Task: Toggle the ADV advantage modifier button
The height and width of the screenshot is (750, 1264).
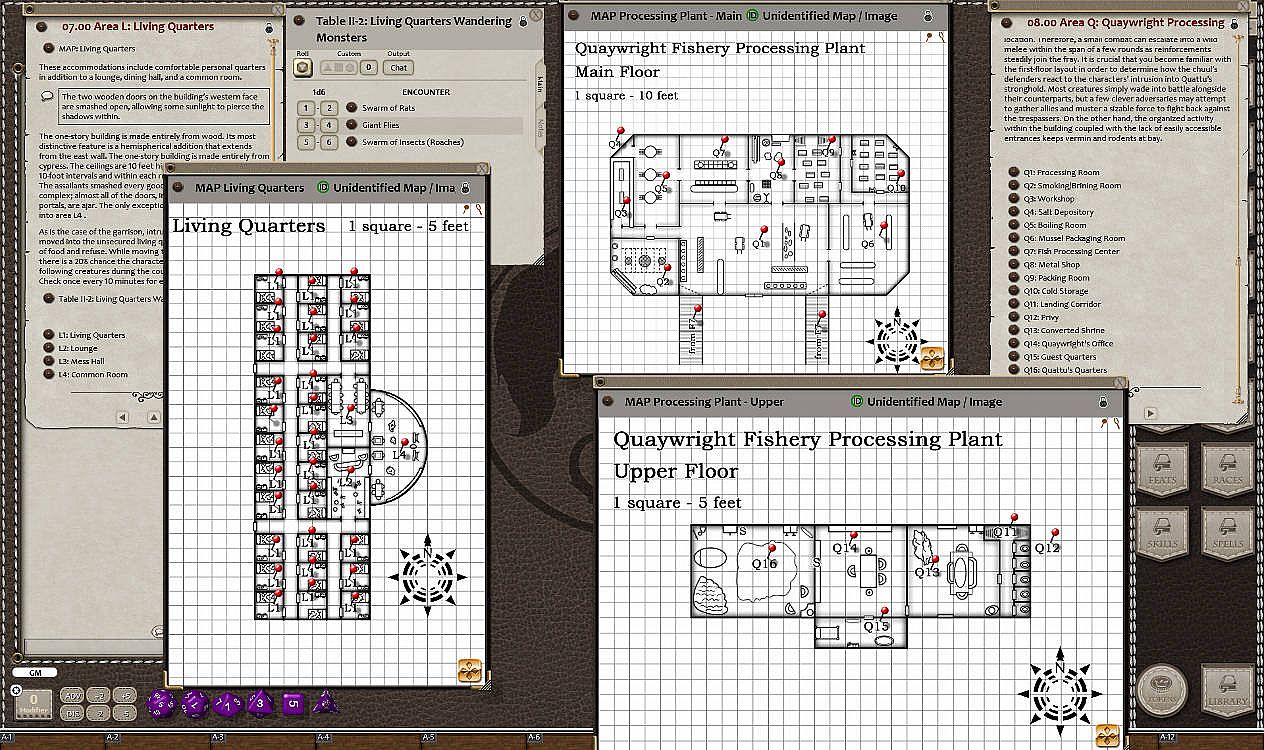Action: tap(72, 696)
